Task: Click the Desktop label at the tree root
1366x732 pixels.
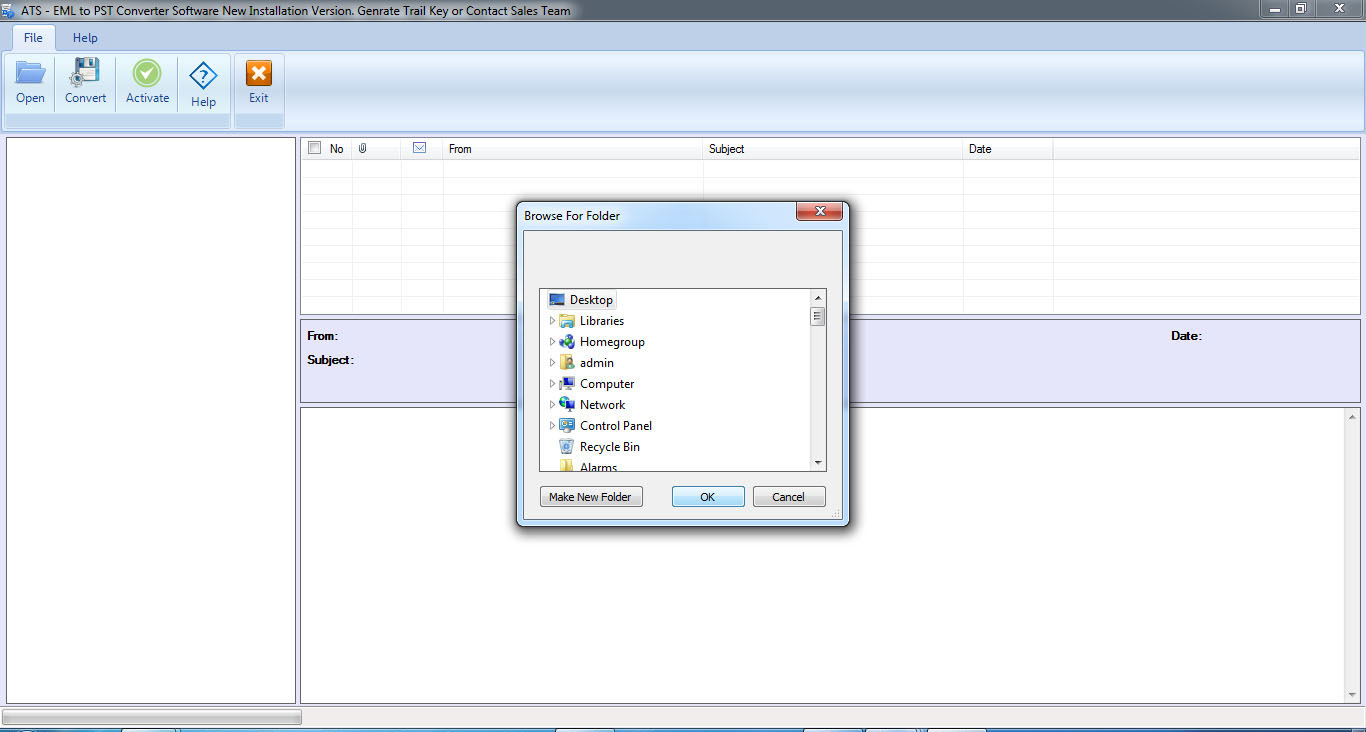Action: pyautogui.click(x=591, y=300)
